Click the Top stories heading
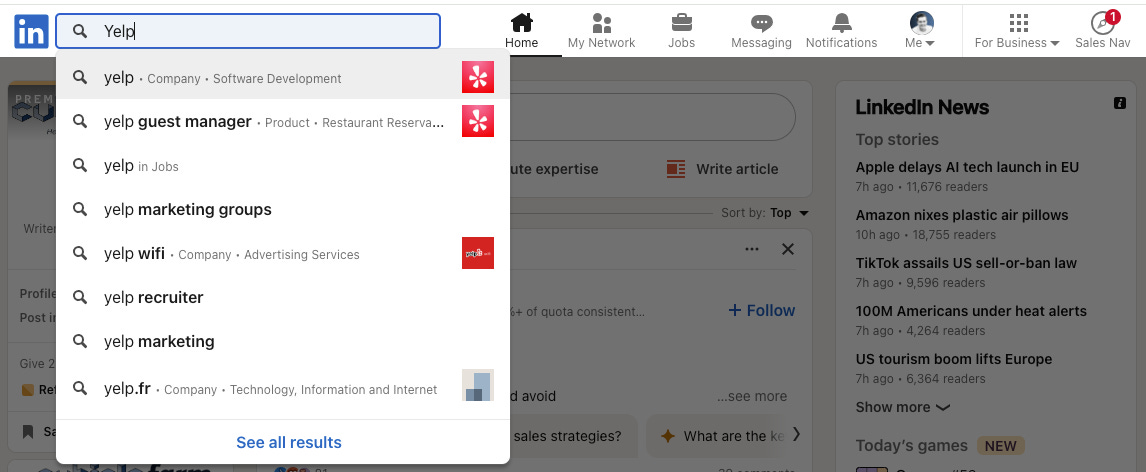 (898, 140)
